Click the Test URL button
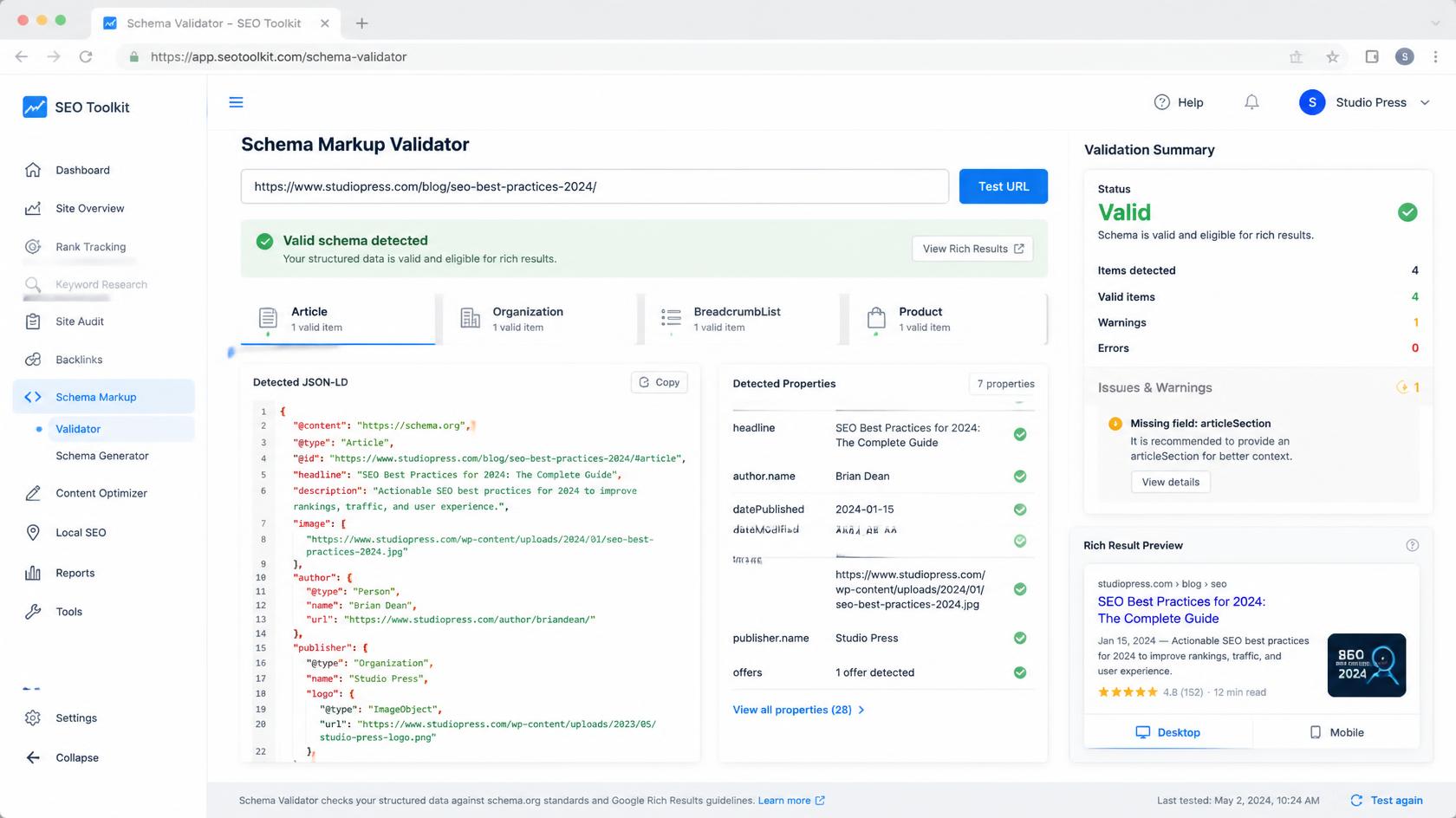 click(x=1004, y=186)
